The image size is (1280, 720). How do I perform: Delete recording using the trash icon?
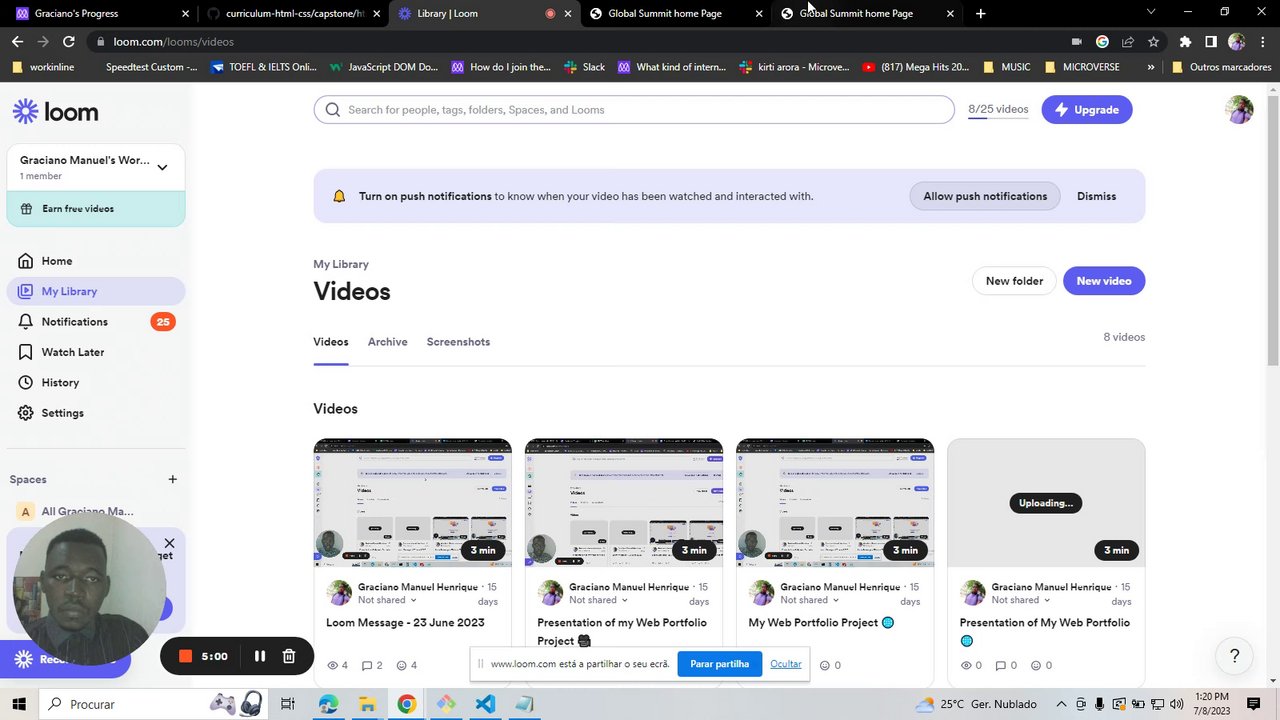pos(289,656)
